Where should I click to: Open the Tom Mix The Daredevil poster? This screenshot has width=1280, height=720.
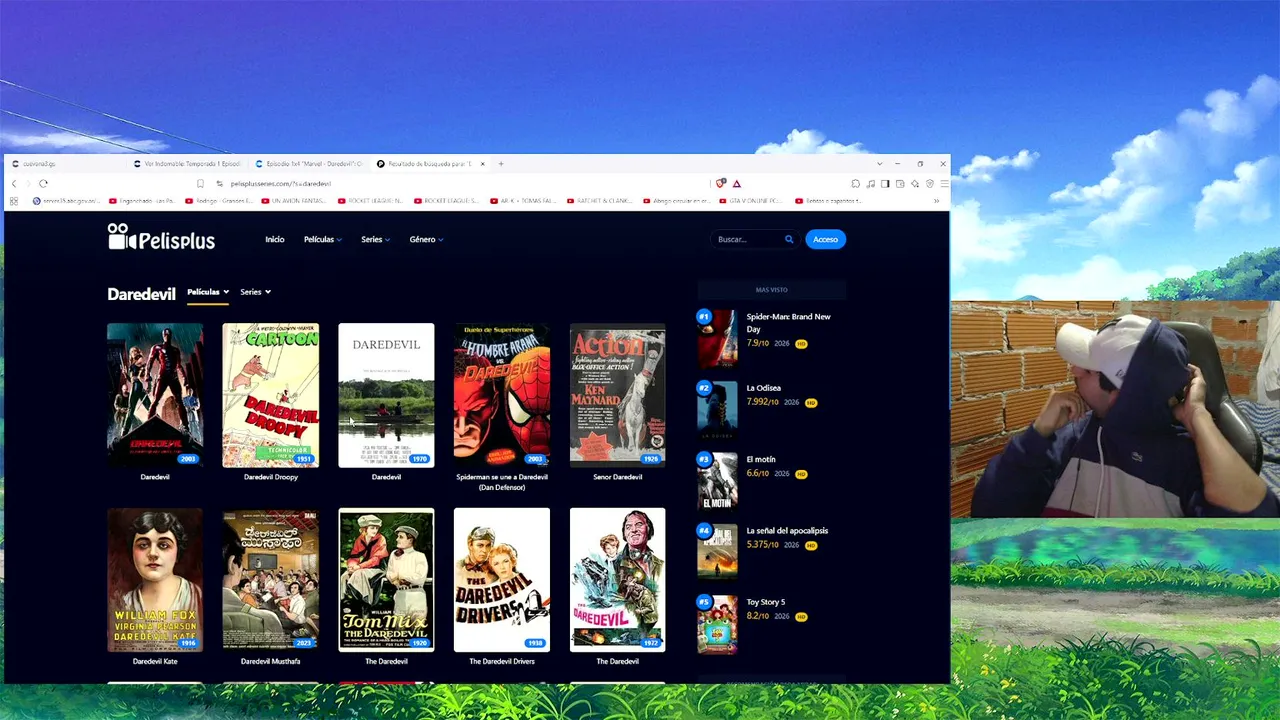386,580
